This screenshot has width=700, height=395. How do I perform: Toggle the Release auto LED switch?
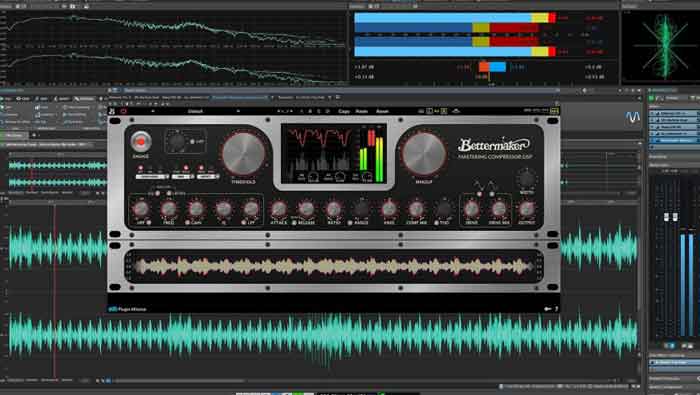pos(294,222)
